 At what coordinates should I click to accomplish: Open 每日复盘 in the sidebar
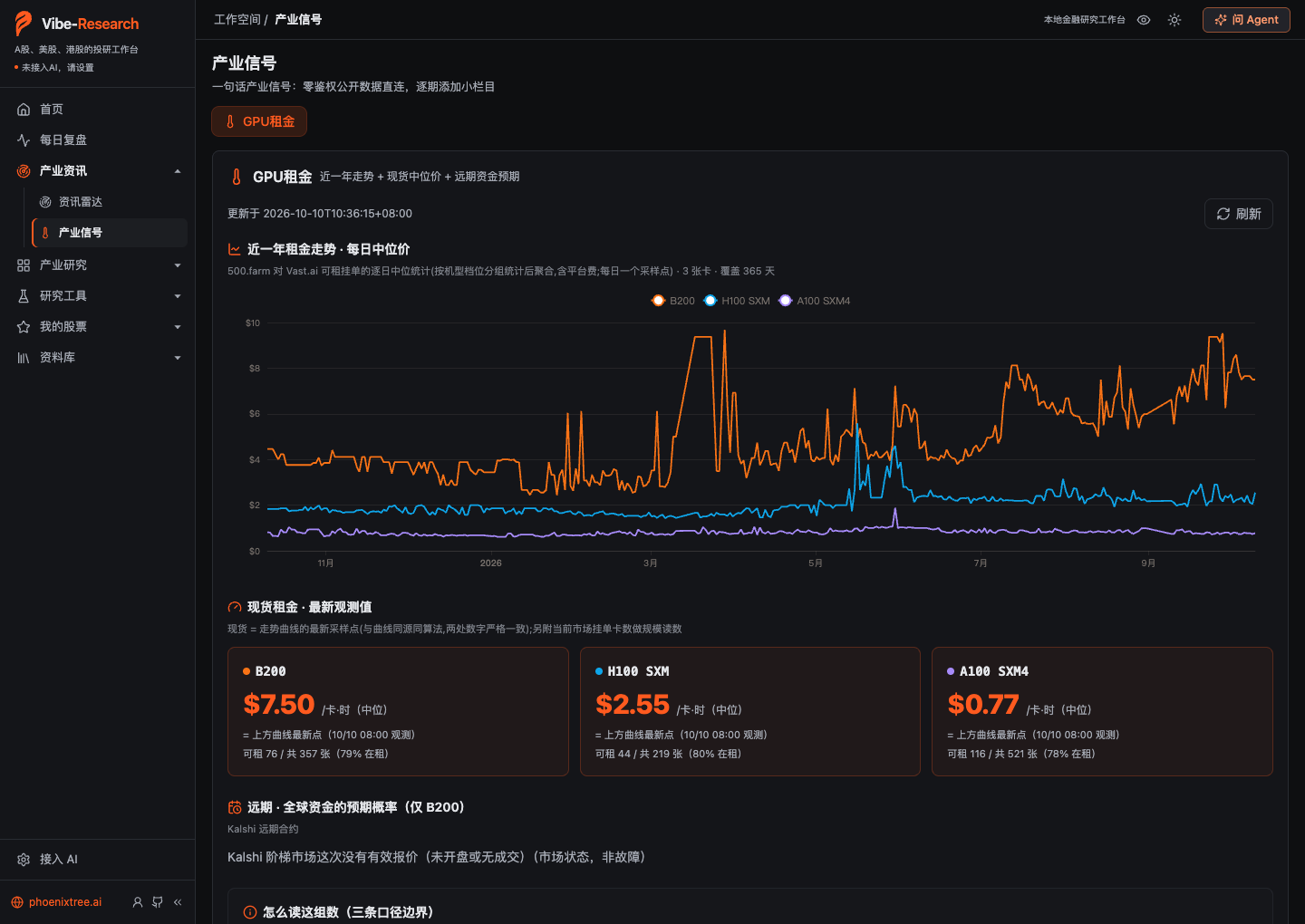(x=98, y=140)
